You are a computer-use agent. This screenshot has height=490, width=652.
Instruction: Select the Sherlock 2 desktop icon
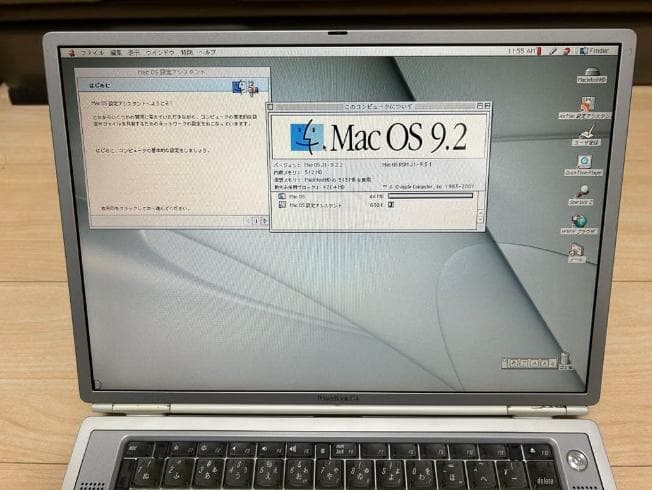click(x=582, y=195)
